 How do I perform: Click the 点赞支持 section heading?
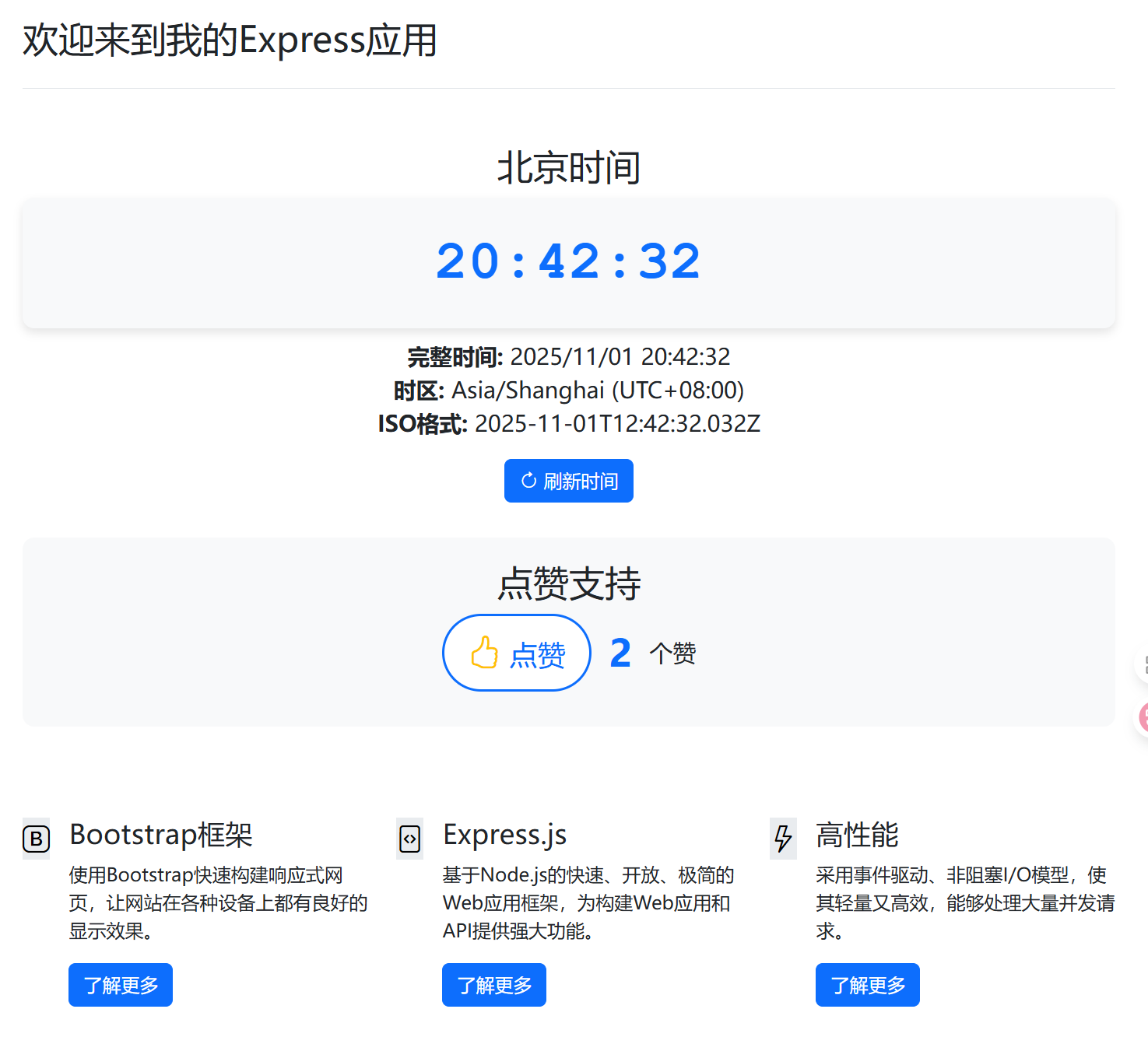[x=568, y=583]
